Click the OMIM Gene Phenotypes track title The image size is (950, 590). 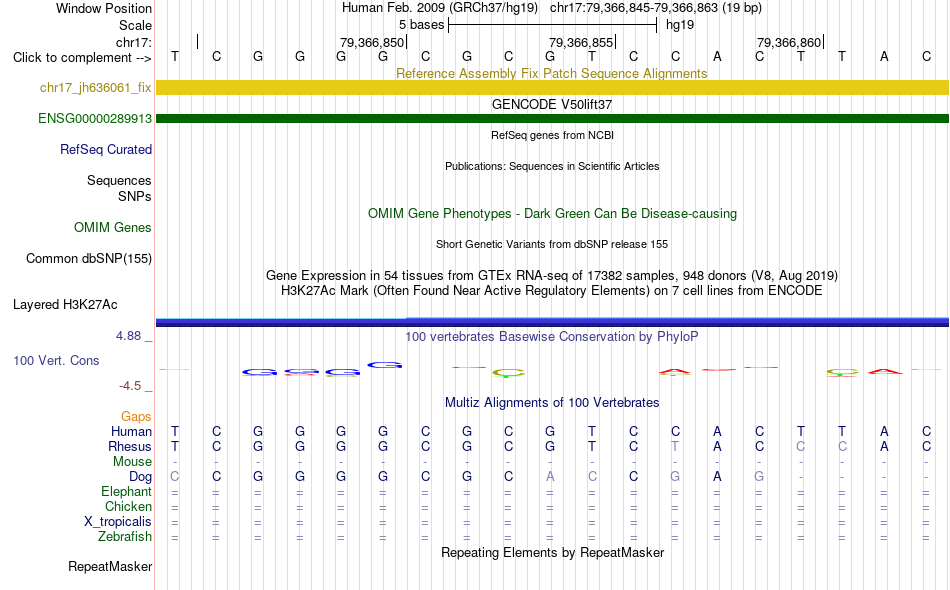click(553, 213)
